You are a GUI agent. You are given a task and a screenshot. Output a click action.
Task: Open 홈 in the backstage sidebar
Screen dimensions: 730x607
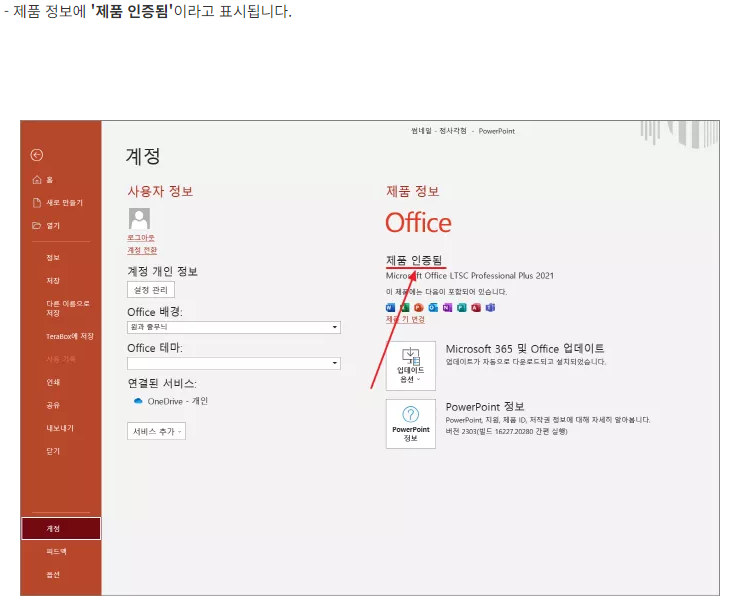pyautogui.click(x=43, y=180)
